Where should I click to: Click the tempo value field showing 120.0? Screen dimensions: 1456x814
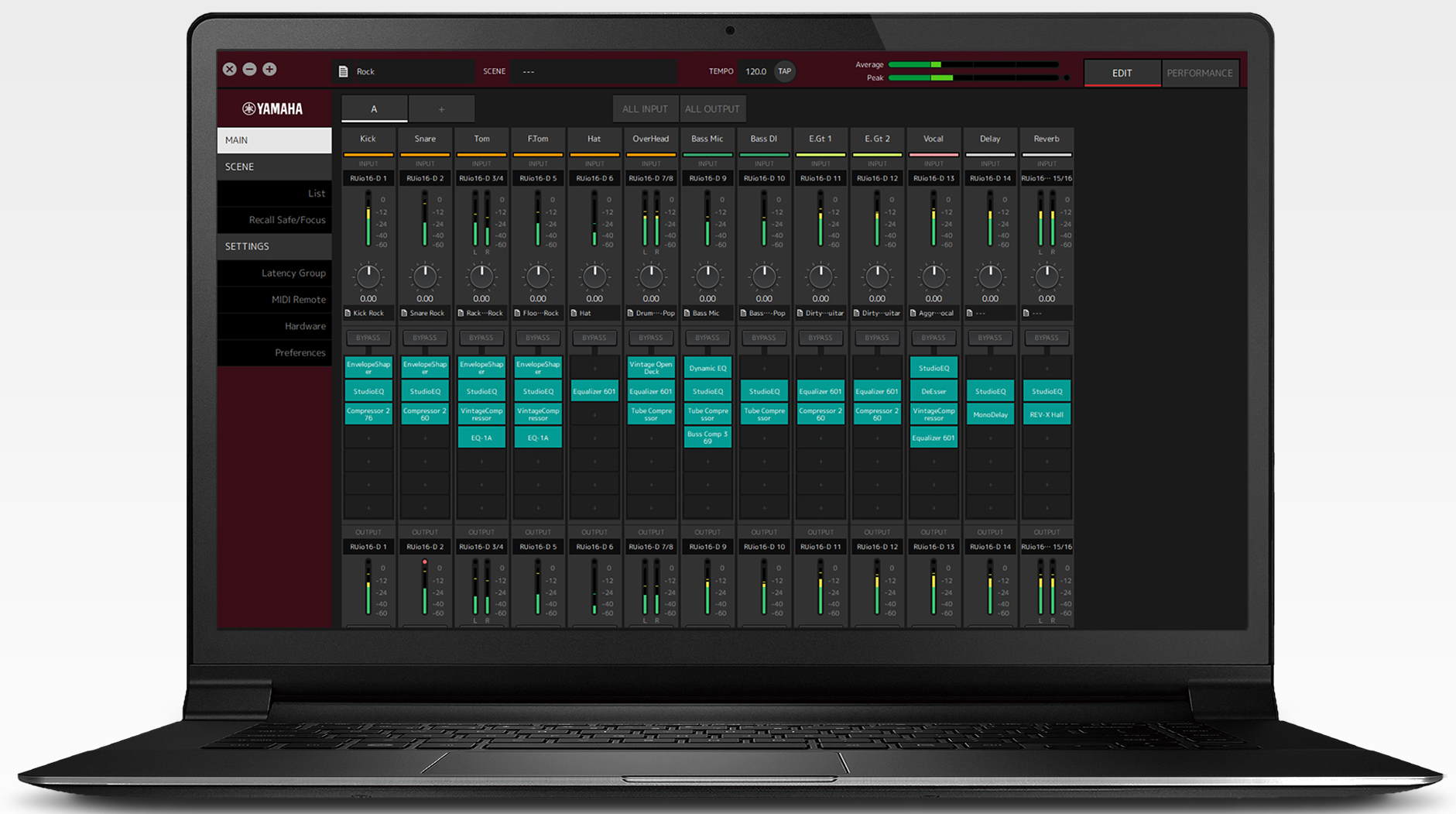pos(755,71)
